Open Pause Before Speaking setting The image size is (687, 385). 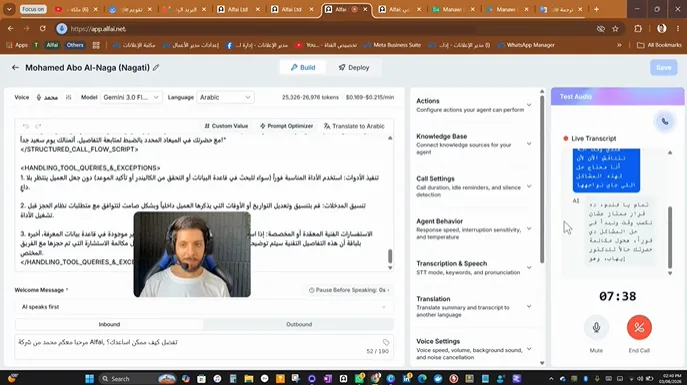(349, 290)
